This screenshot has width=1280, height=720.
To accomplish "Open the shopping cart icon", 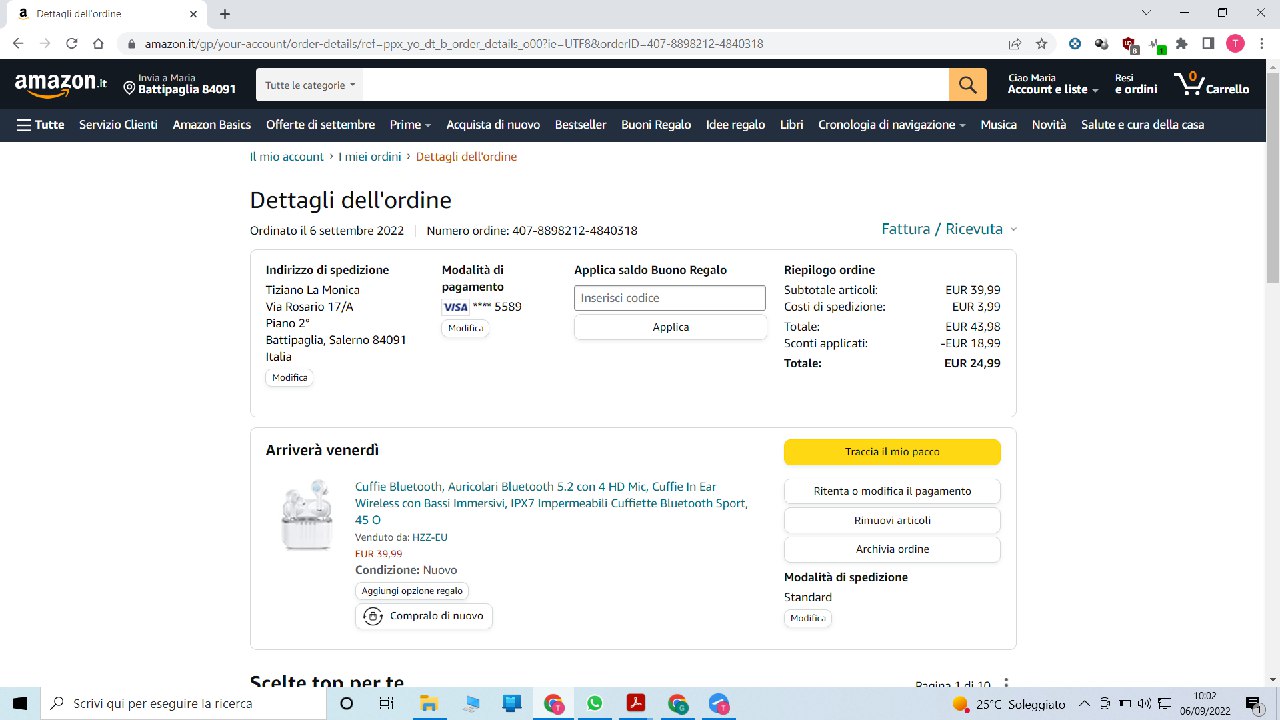I will pyautogui.click(x=1211, y=85).
